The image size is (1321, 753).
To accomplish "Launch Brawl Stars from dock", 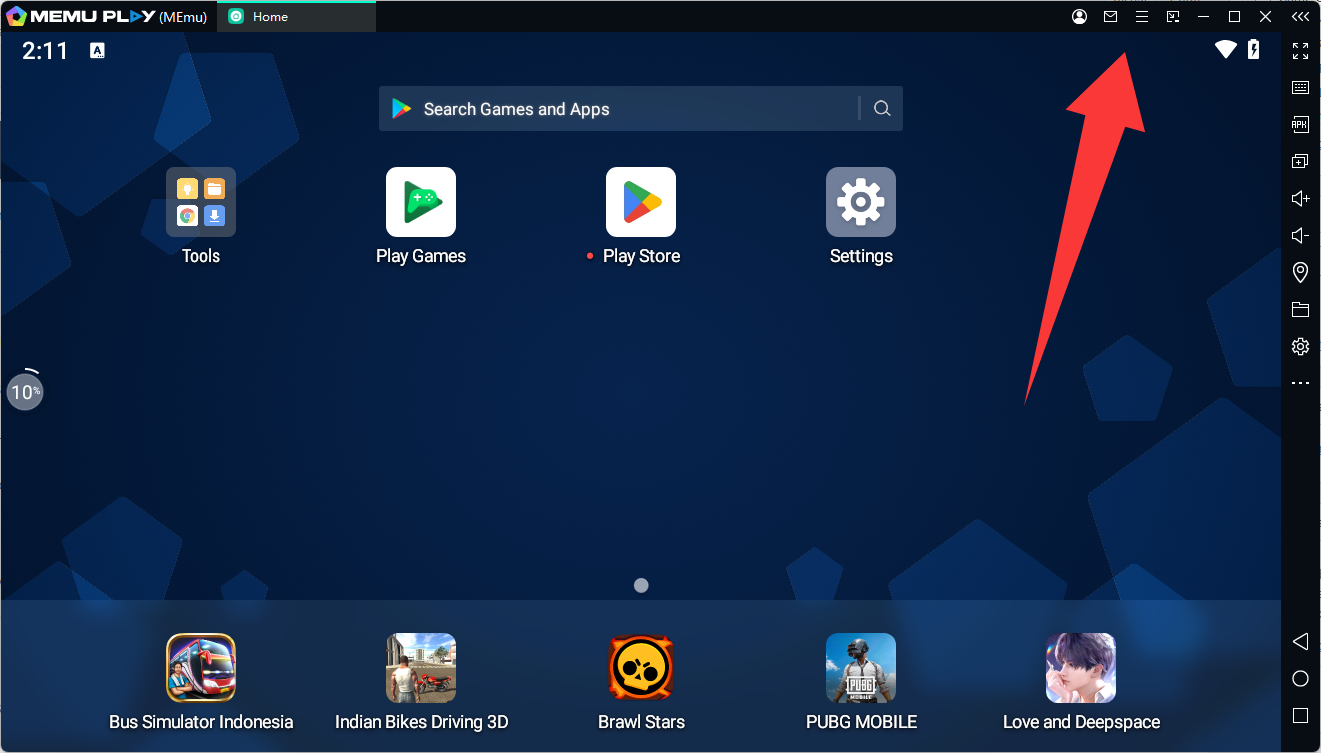I will pos(641,668).
